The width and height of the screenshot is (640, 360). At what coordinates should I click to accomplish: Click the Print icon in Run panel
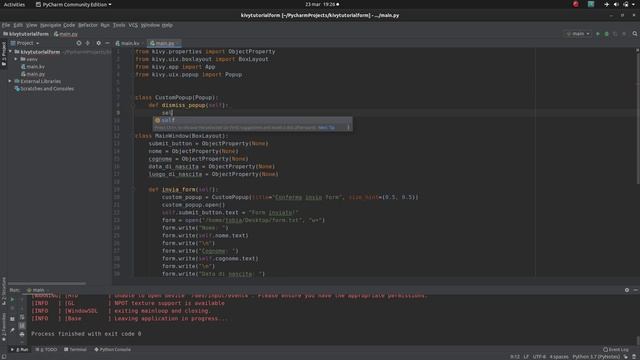tap(22, 334)
